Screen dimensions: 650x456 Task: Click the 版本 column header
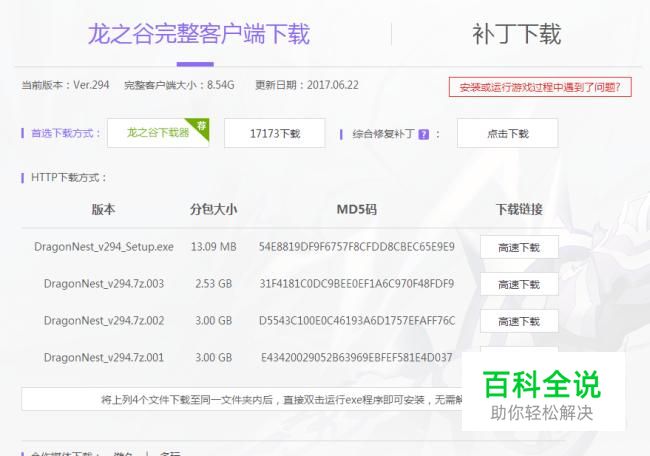tap(103, 209)
